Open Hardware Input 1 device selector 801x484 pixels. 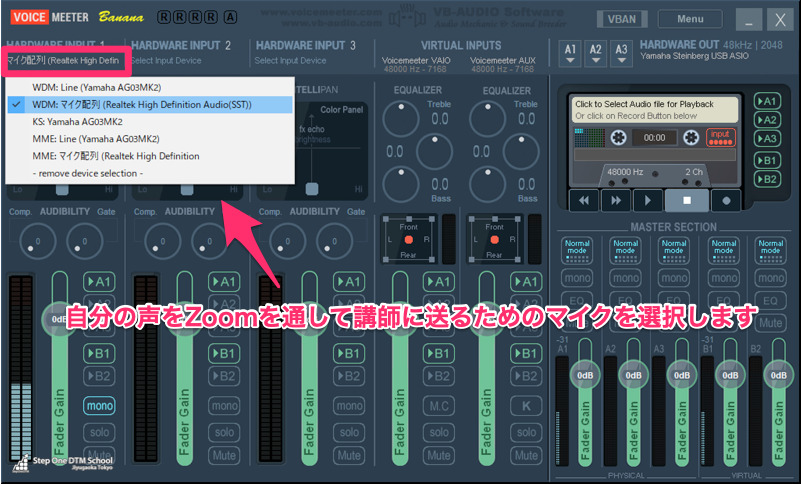point(63,61)
